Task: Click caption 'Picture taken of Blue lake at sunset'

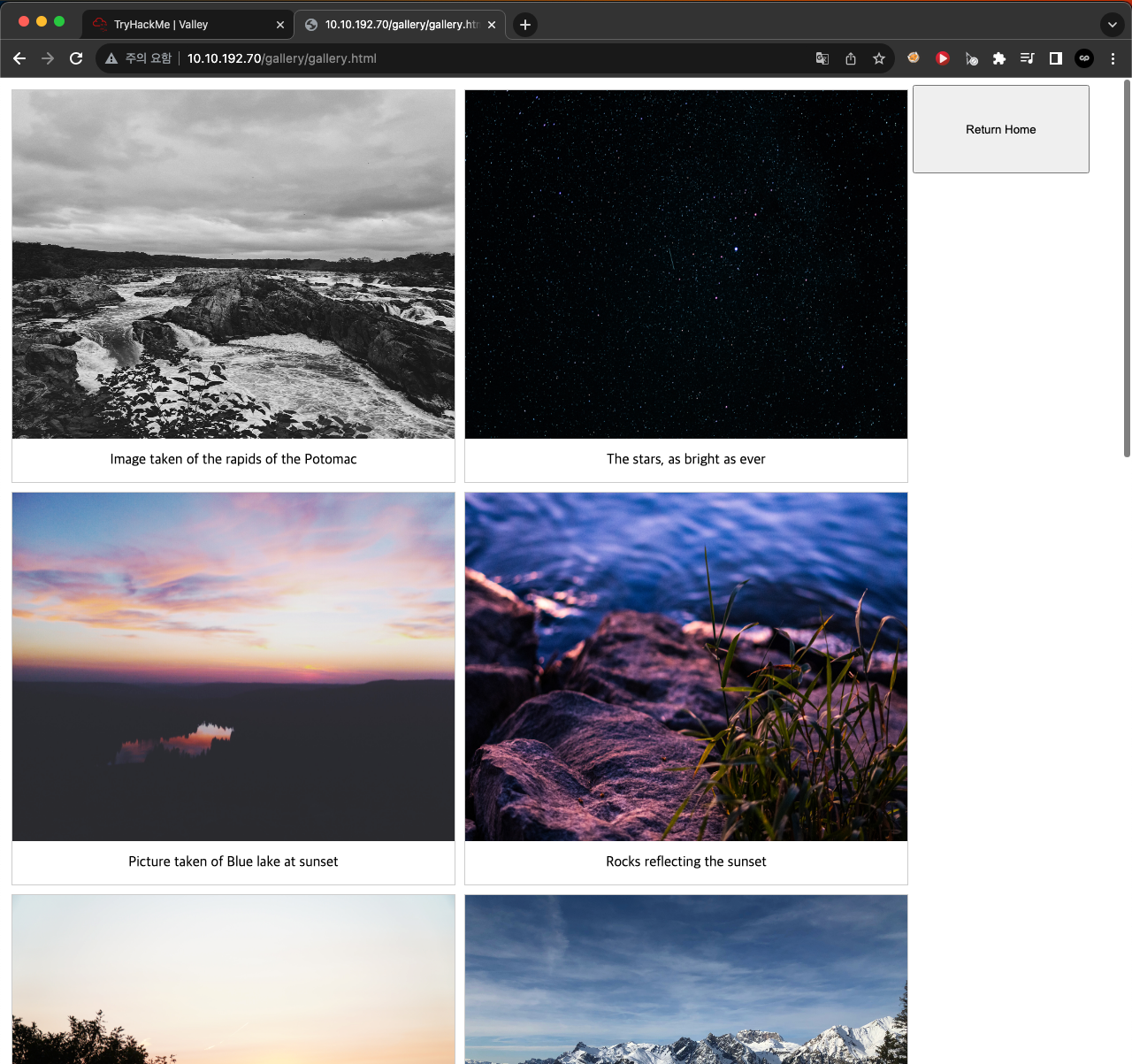Action: 233,861
